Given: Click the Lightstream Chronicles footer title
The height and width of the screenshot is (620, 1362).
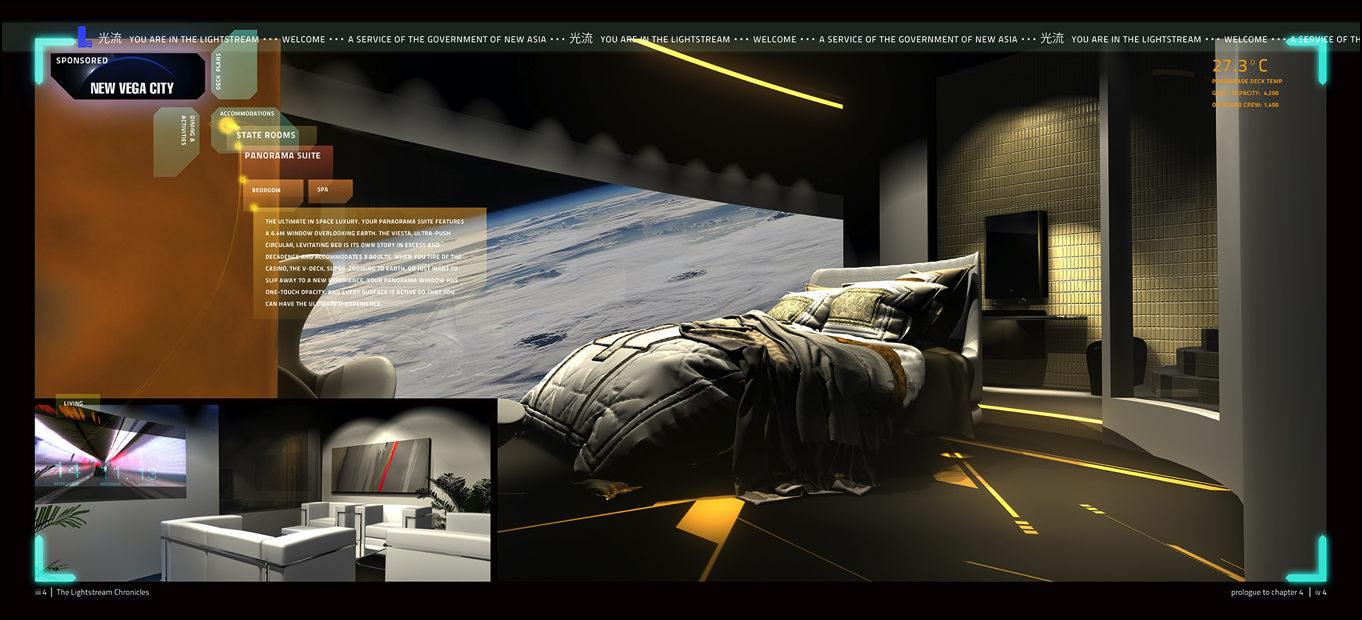Looking at the screenshot, I should 102,592.
